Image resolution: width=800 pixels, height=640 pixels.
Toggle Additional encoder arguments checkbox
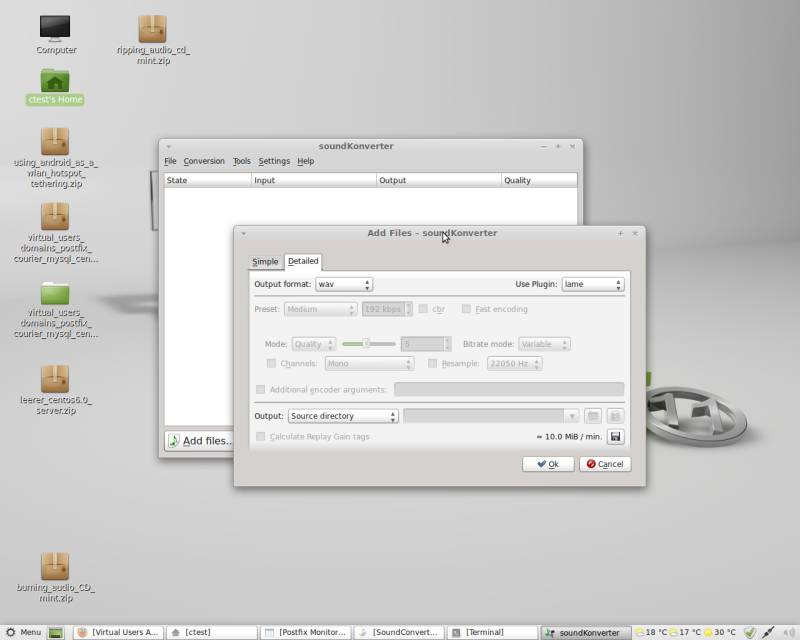pyautogui.click(x=261, y=389)
